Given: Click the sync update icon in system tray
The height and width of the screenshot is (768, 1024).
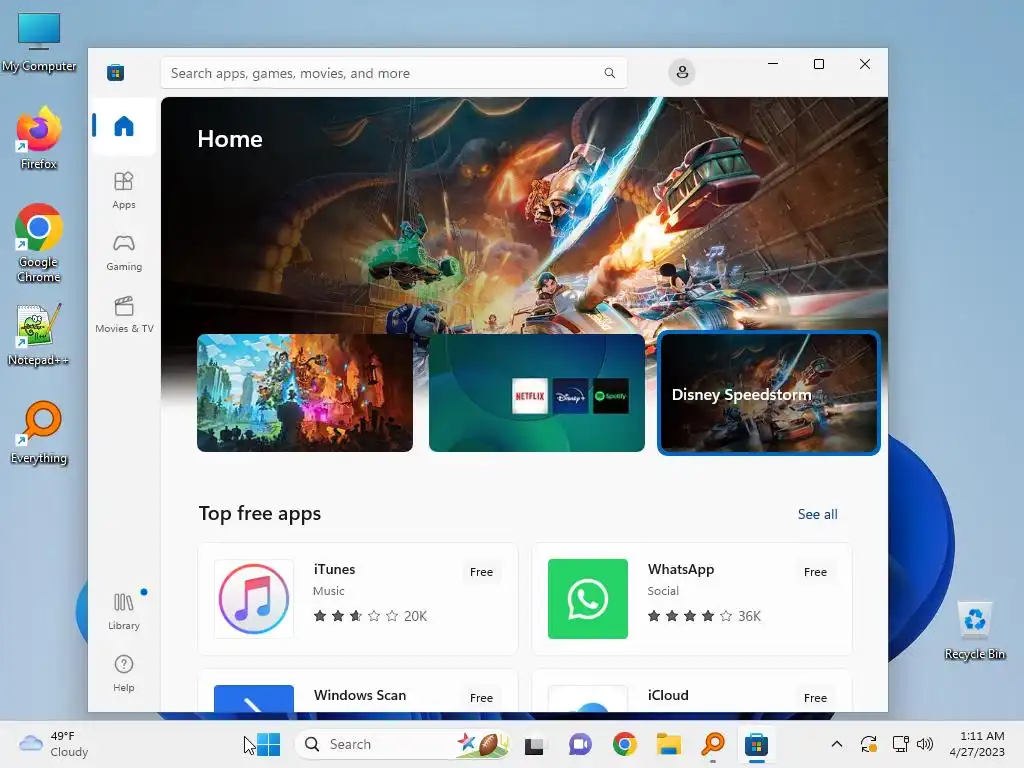Looking at the screenshot, I should pos(869,744).
